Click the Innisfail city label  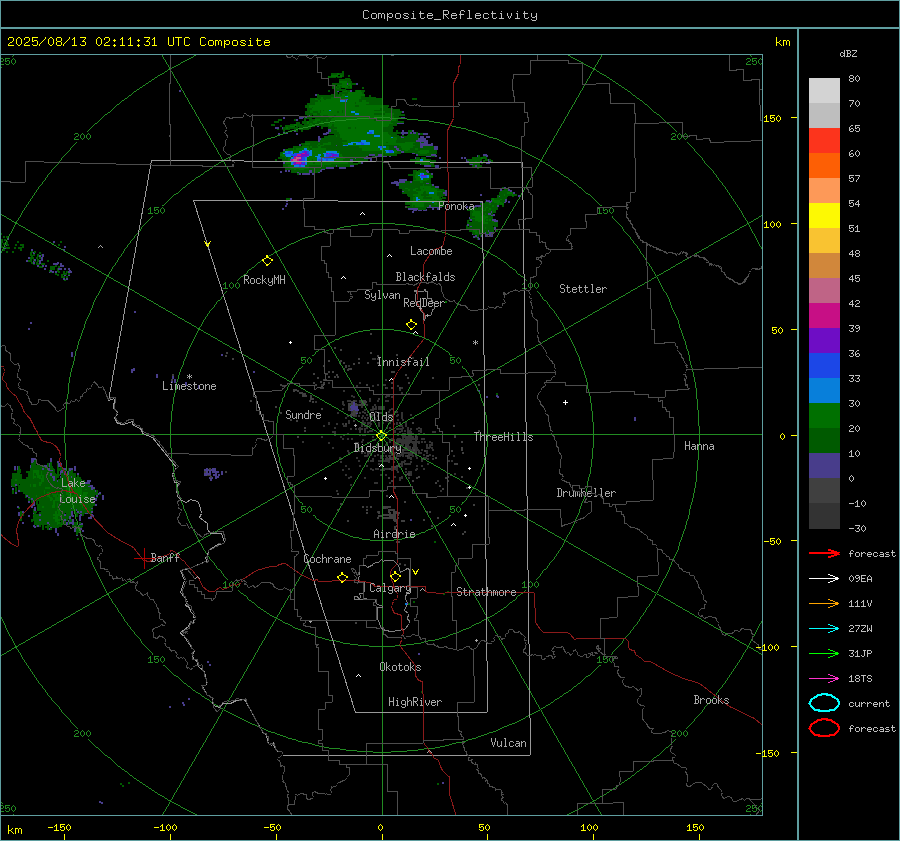pyautogui.click(x=403, y=362)
